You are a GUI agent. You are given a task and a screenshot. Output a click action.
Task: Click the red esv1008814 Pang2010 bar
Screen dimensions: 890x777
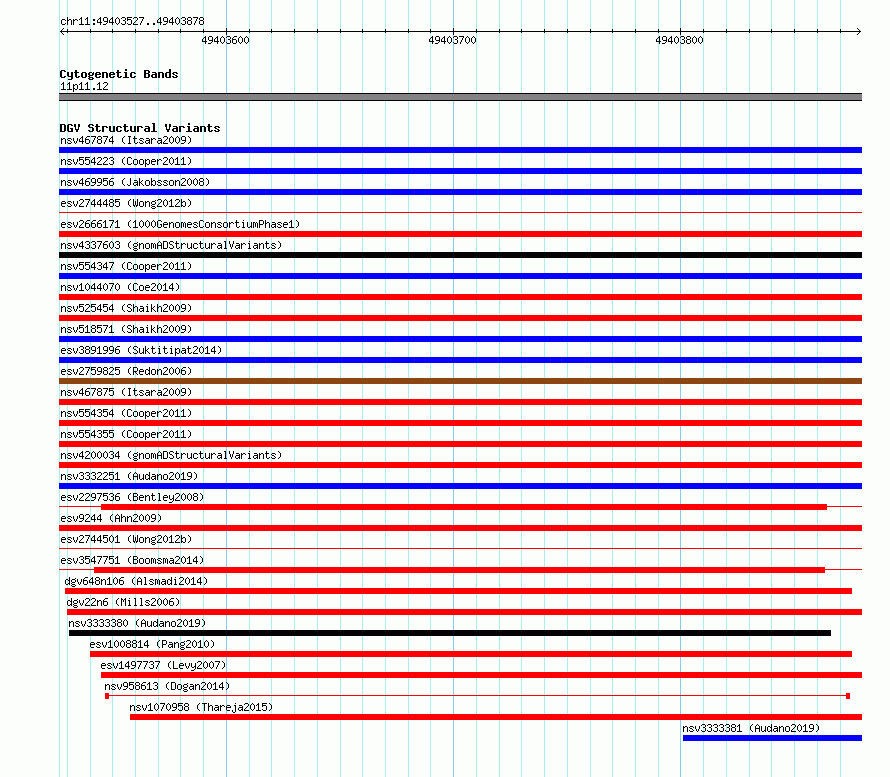471,654
